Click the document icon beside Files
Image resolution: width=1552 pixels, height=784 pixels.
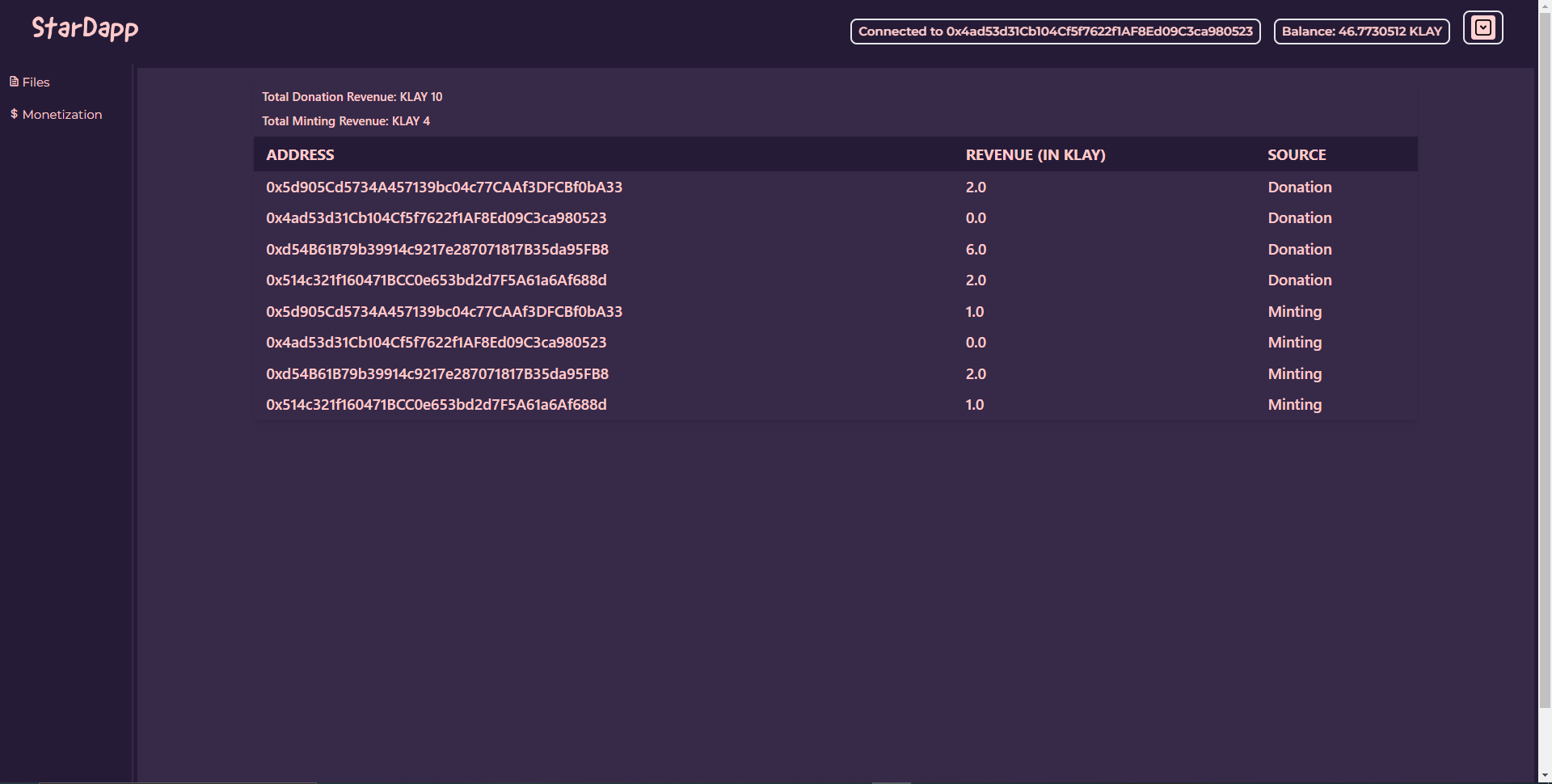pyautogui.click(x=14, y=82)
